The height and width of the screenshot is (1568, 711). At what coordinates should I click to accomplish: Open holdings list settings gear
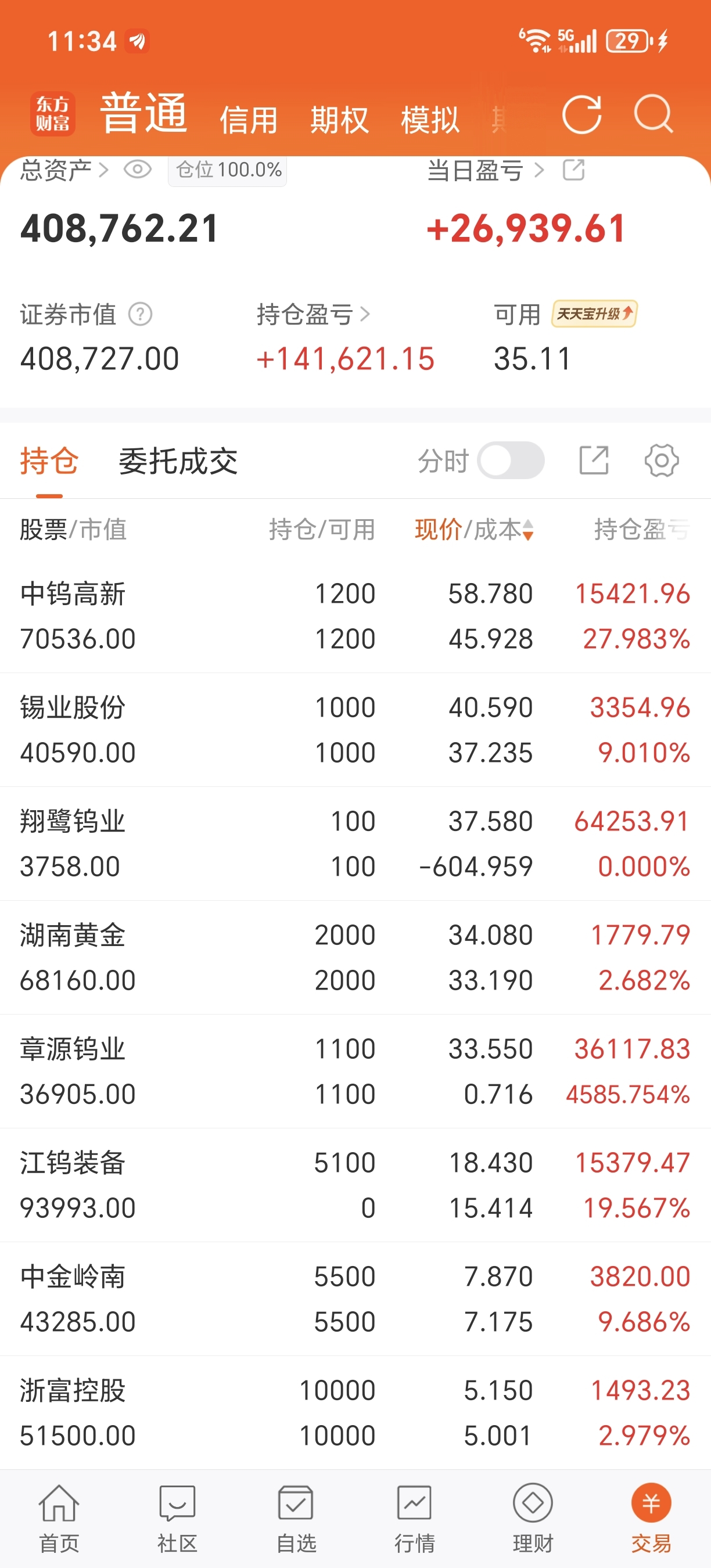coord(662,460)
